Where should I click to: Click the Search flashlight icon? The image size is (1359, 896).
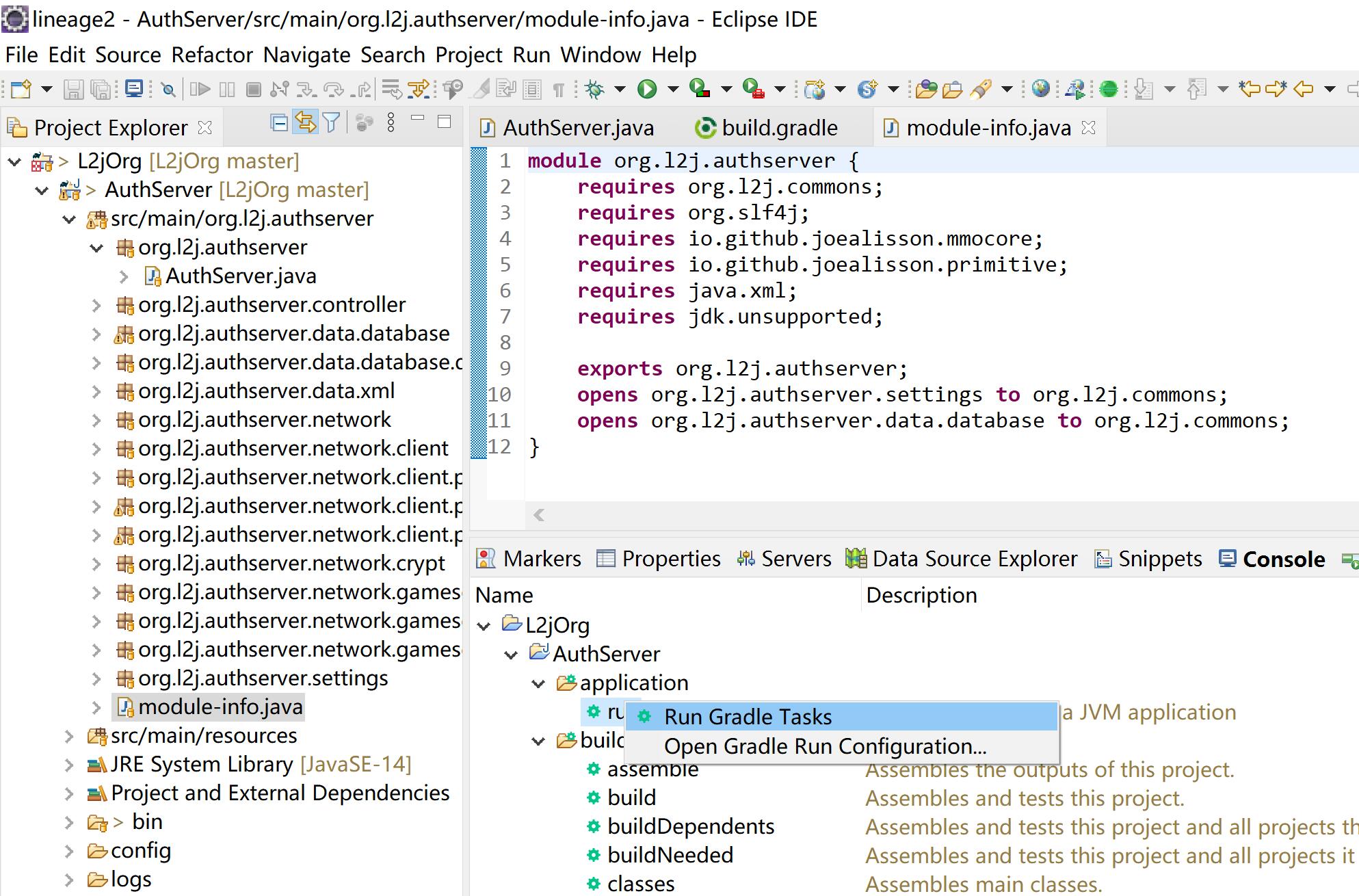[981, 89]
